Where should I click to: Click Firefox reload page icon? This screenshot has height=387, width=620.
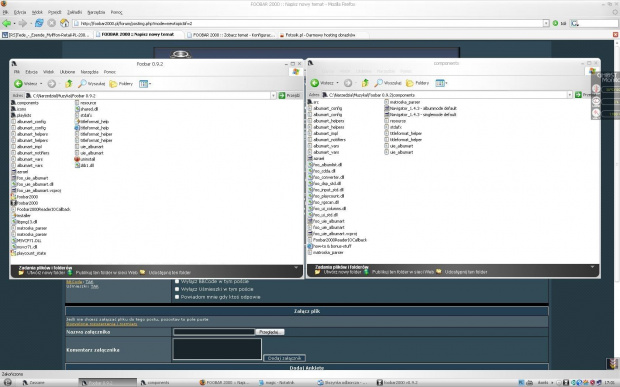pyautogui.click(x=39, y=23)
